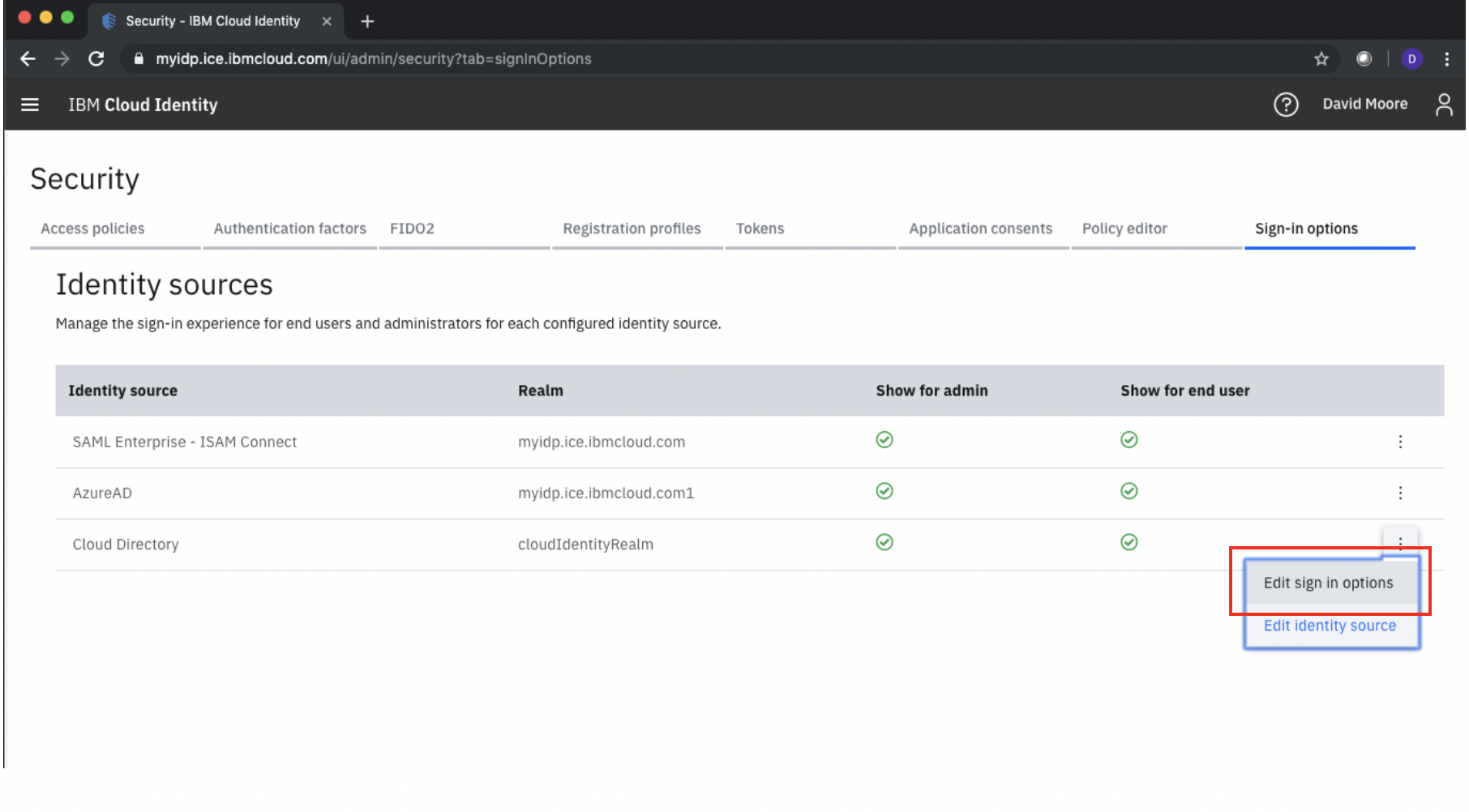This screenshot has height=812, width=1469.
Task: Click the AzureAD identity source name
Action: [x=102, y=493]
